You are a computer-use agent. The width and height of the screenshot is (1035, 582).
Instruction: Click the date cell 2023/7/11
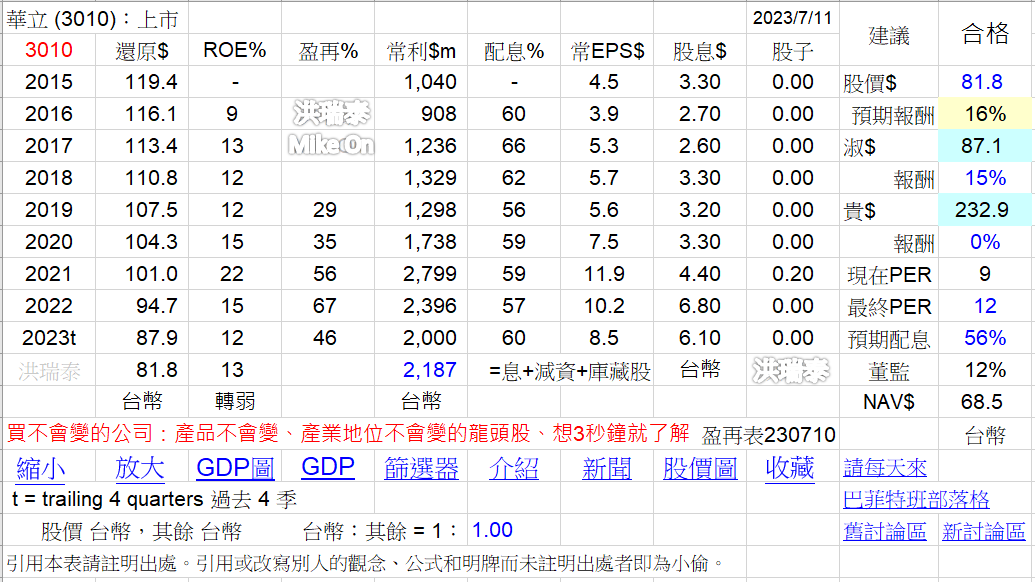click(792, 18)
